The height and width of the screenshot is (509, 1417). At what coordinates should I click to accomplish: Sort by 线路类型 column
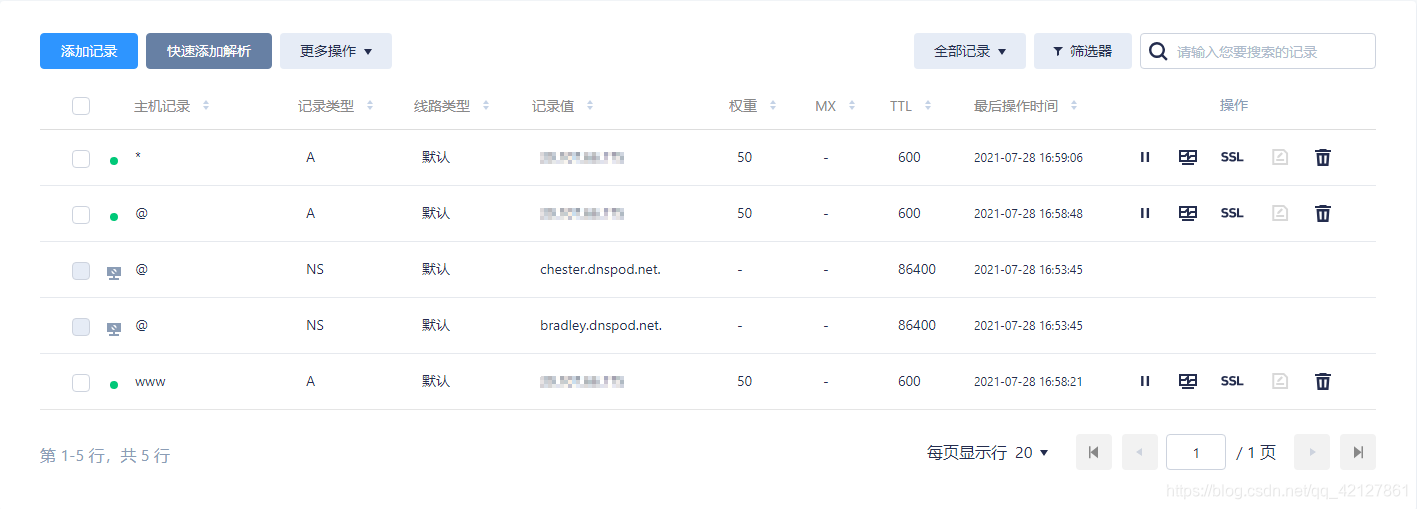coord(486,105)
